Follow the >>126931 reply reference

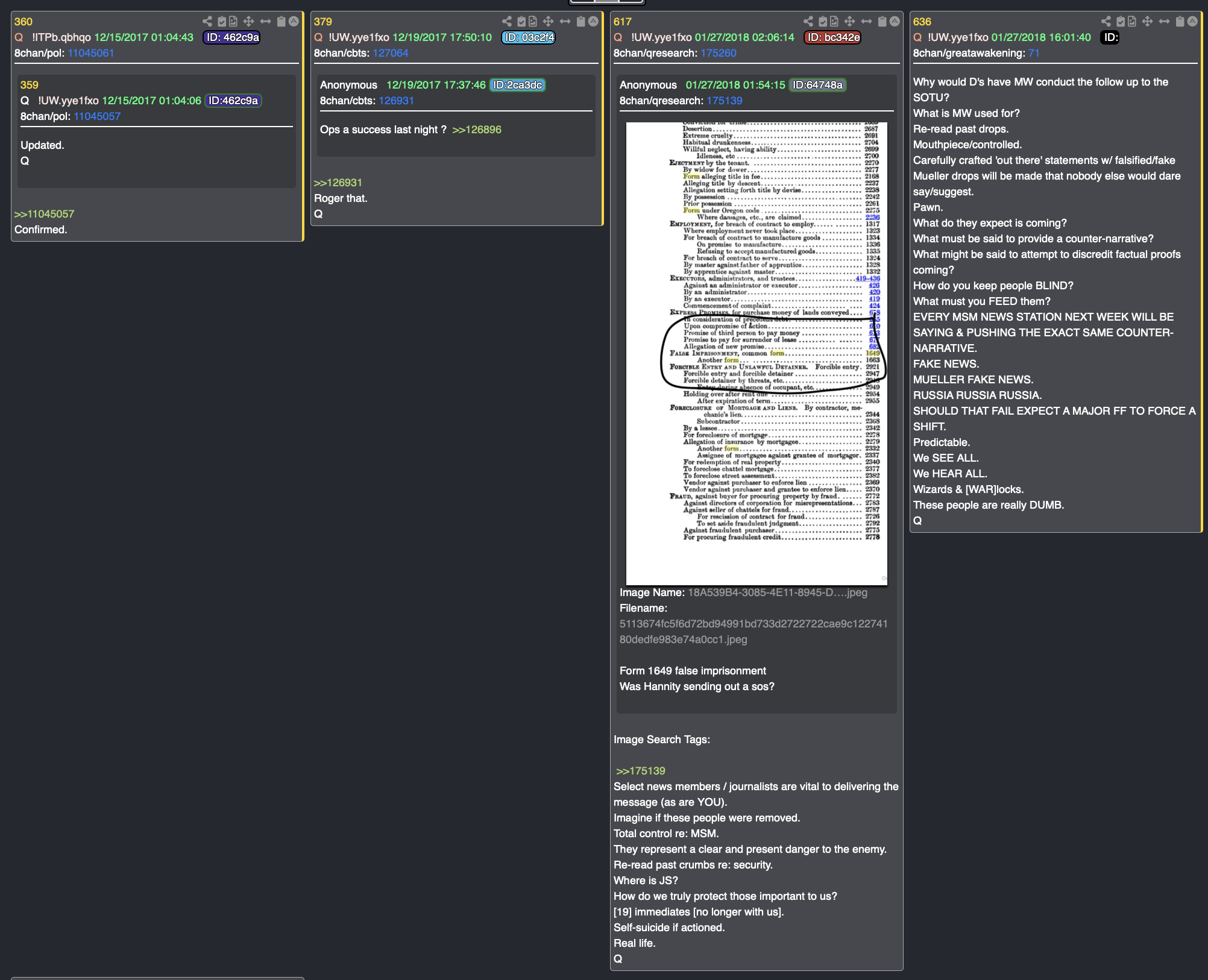pos(338,183)
